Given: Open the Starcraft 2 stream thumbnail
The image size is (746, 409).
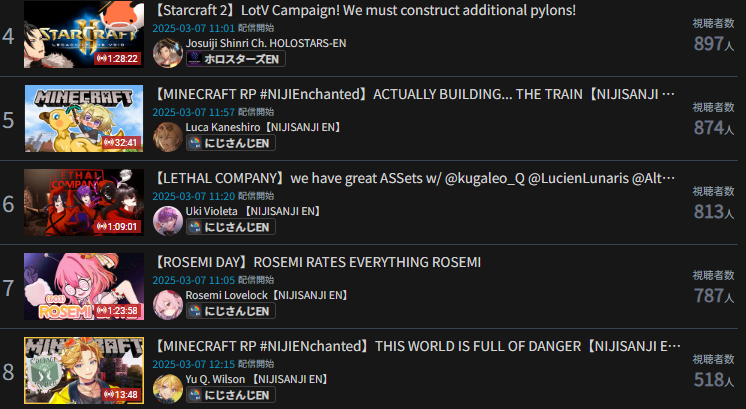Looking at the screenshot, I should (x=84, y=34).
